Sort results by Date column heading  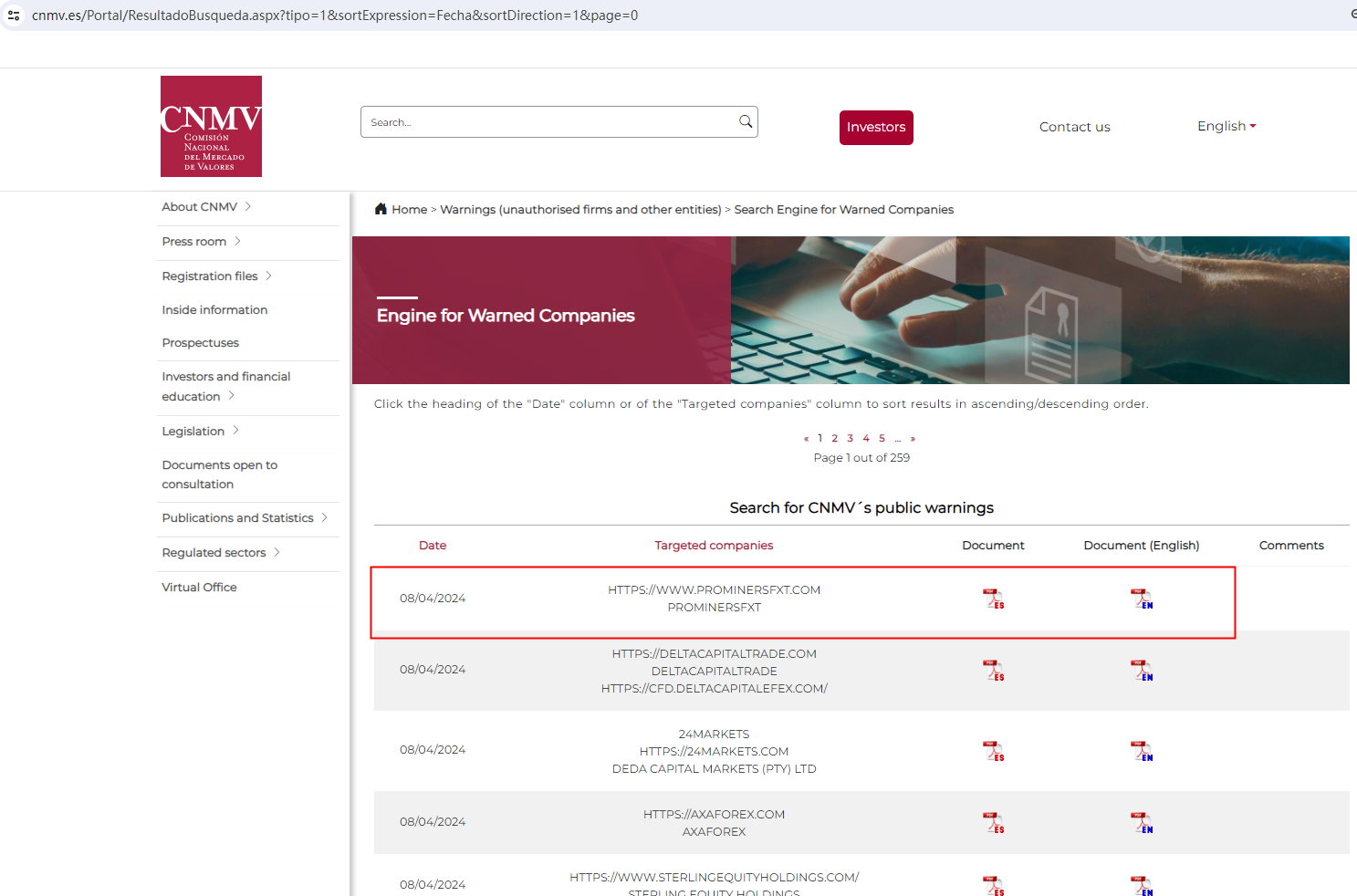coord(433,546)
